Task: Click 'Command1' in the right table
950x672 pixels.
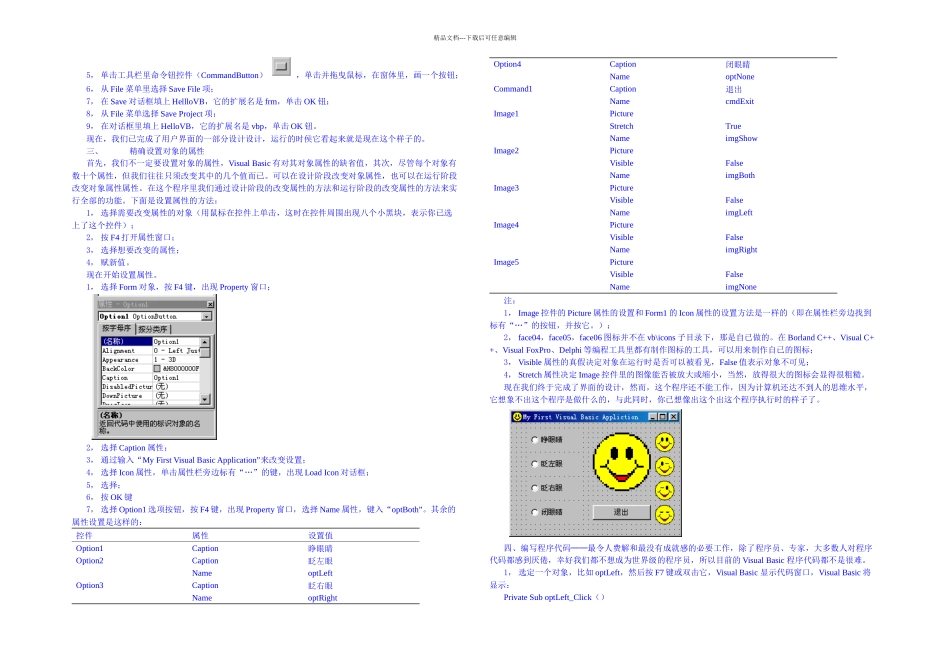Action: pos(513,89)
